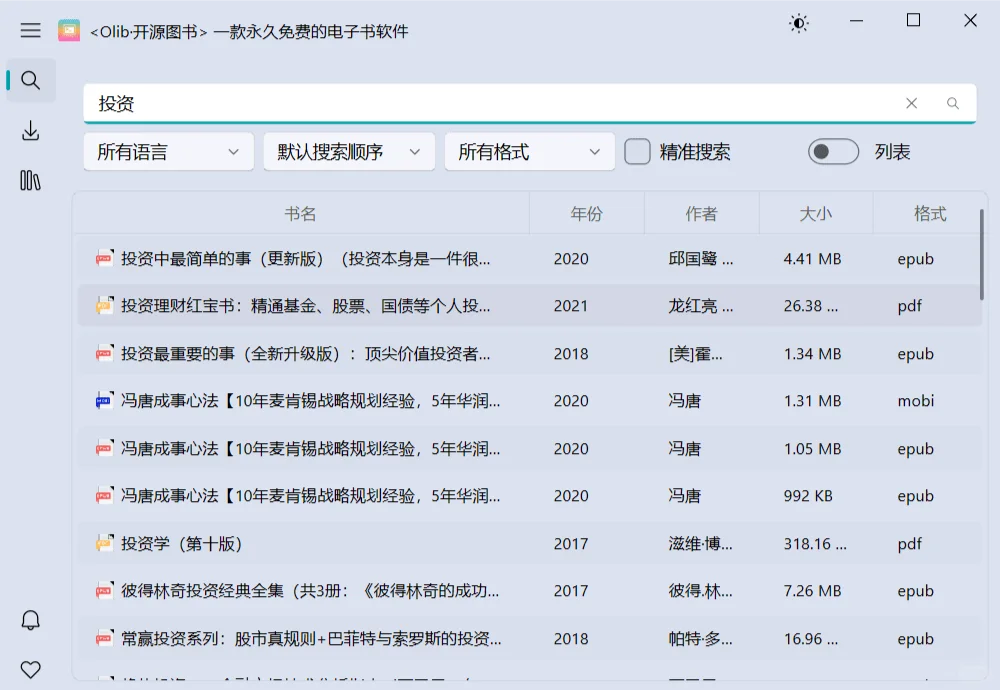
Task: Open the search page in sidebar
Action: click(x=31, y=80)
